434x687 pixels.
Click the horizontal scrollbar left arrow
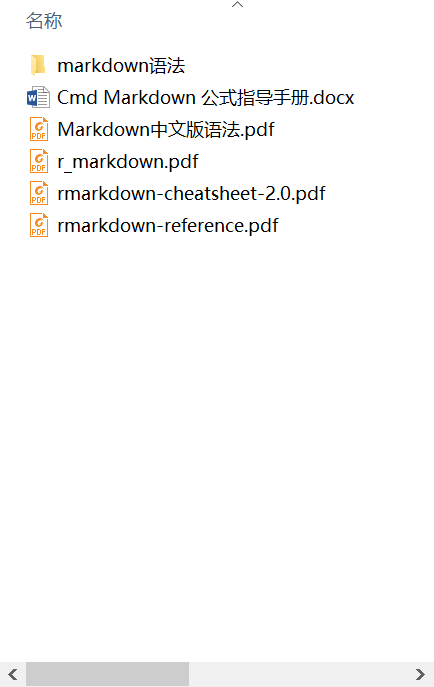[x=13, y=674]
